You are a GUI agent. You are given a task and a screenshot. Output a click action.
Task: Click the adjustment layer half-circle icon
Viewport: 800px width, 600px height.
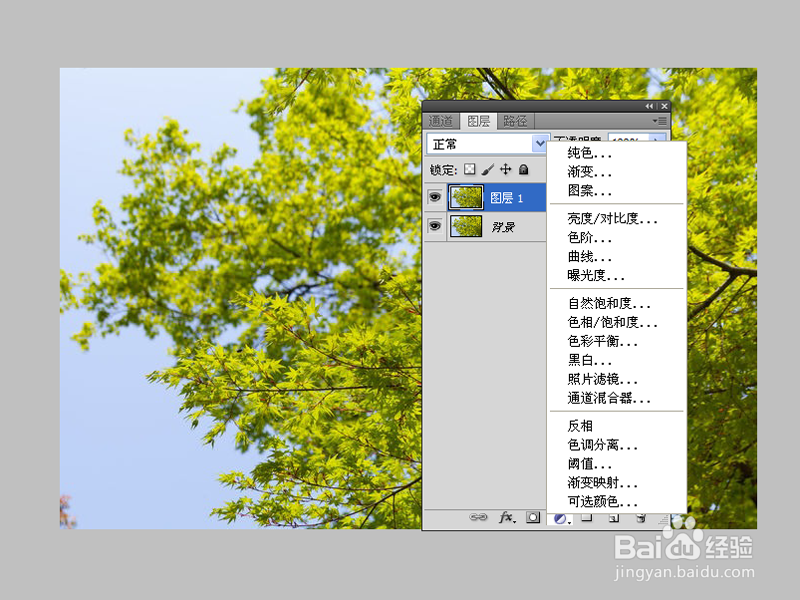(x=561, y=518)
